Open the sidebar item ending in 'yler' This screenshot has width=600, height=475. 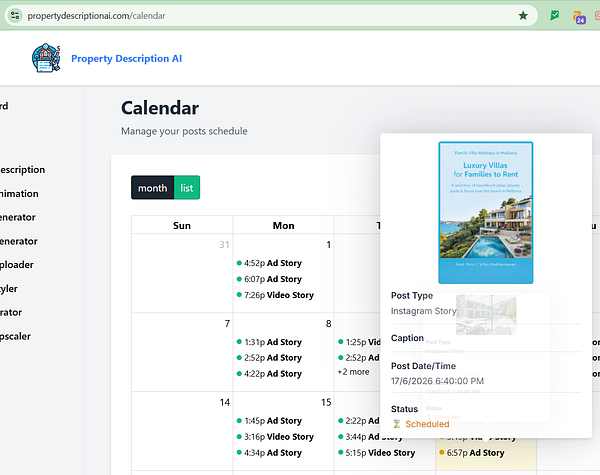click(9, 289)
